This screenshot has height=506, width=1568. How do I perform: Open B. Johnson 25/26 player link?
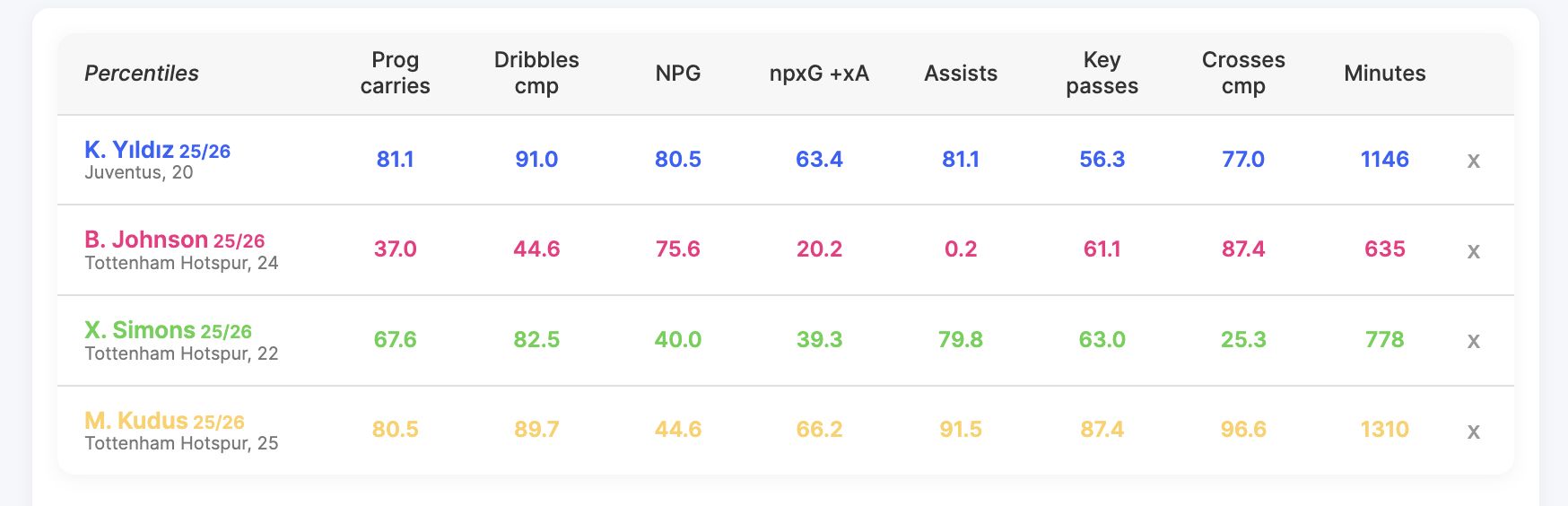(x=174, y=240)
